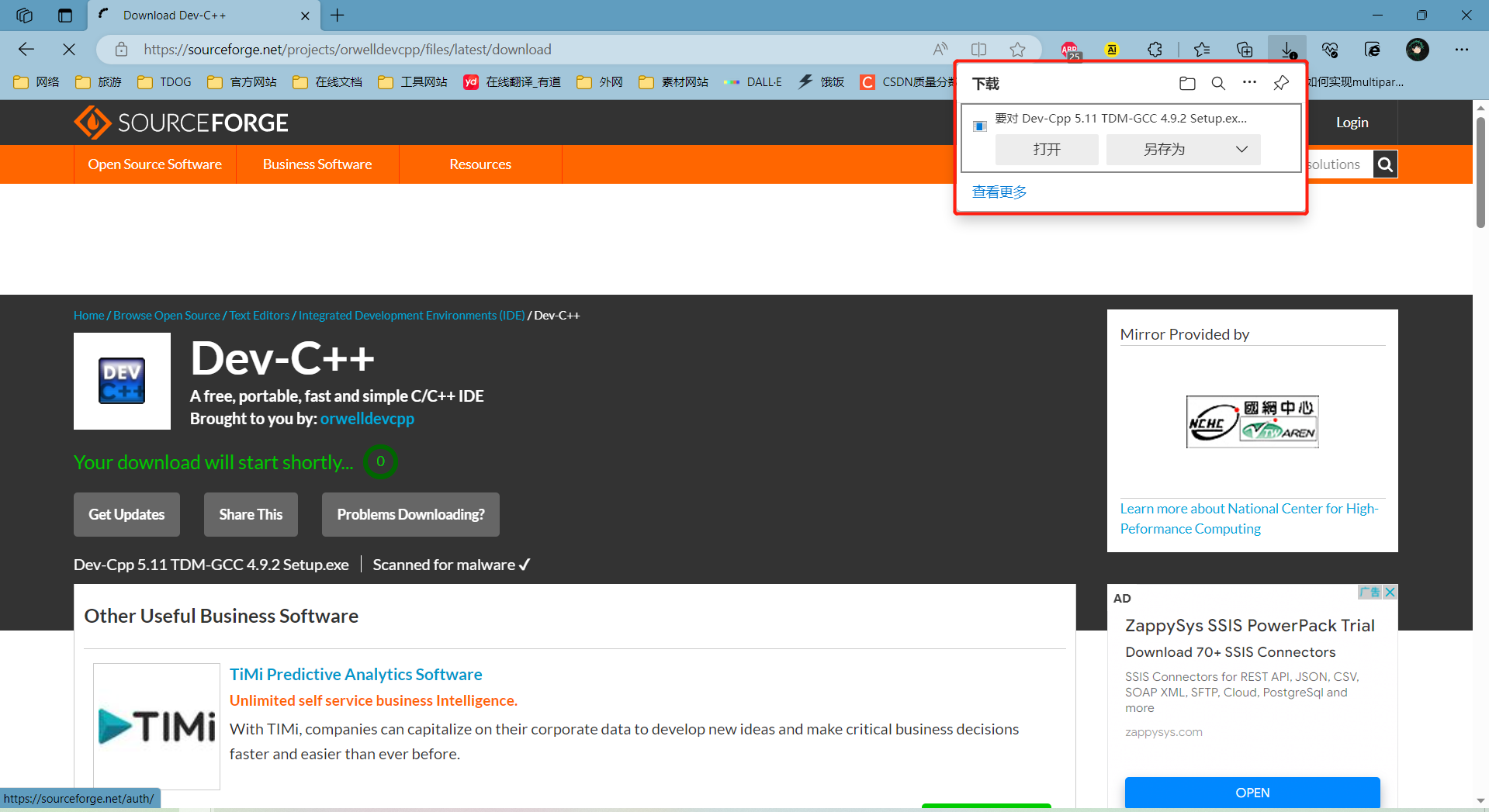Open the 网络 bookmarks folder
The image size is (1489, 812).
pyautogui.click(x=36, y=82)
